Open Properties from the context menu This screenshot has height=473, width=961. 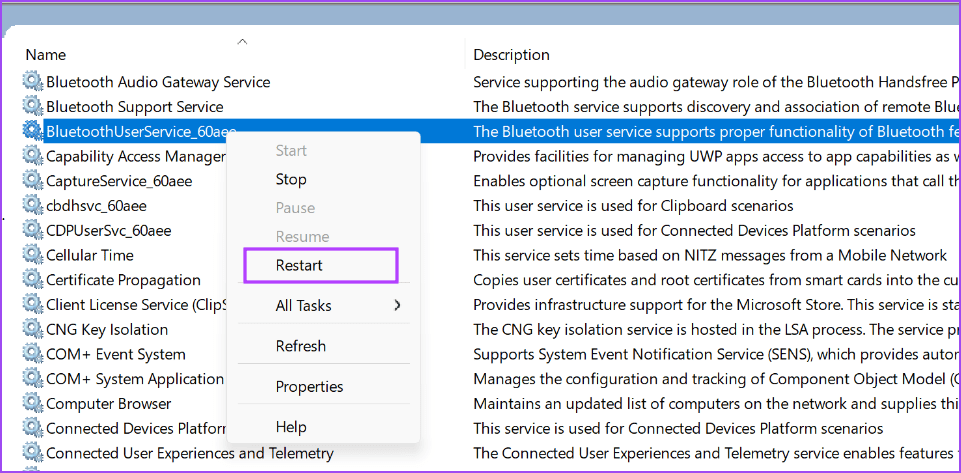[310, 387]
